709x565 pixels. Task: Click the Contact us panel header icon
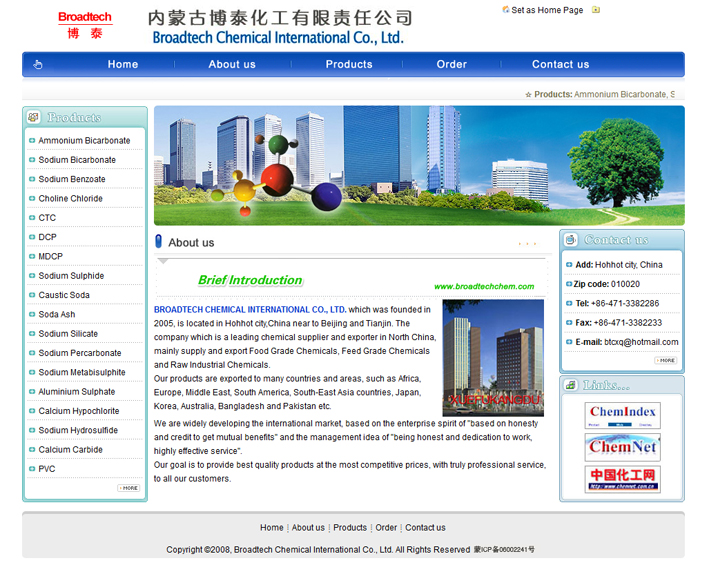(571, 240)
